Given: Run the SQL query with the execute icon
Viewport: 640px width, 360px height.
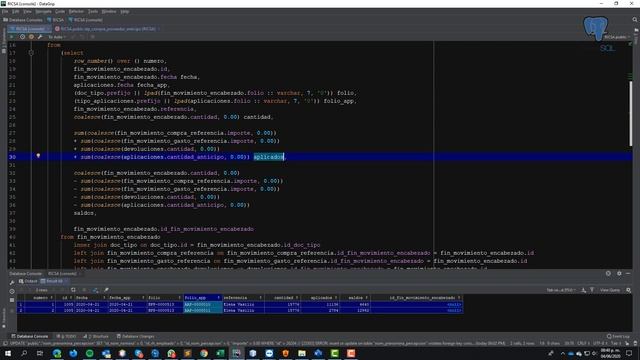Looking at the screenshot, I should tap(12, 37).
